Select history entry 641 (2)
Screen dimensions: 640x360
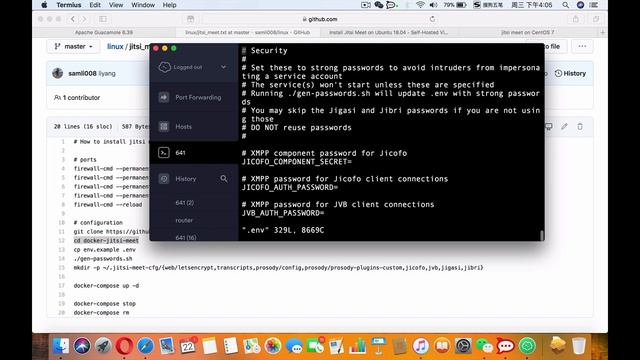[x=184, y=203]
